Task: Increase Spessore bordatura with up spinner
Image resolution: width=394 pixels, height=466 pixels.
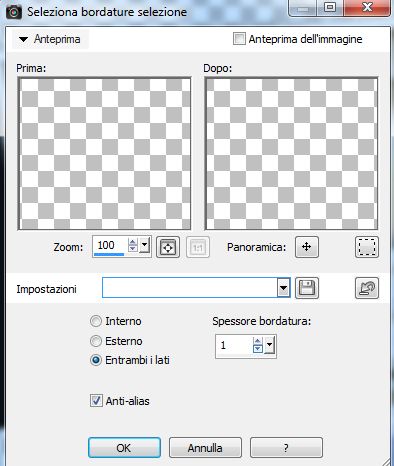Action: coord(258,342)
